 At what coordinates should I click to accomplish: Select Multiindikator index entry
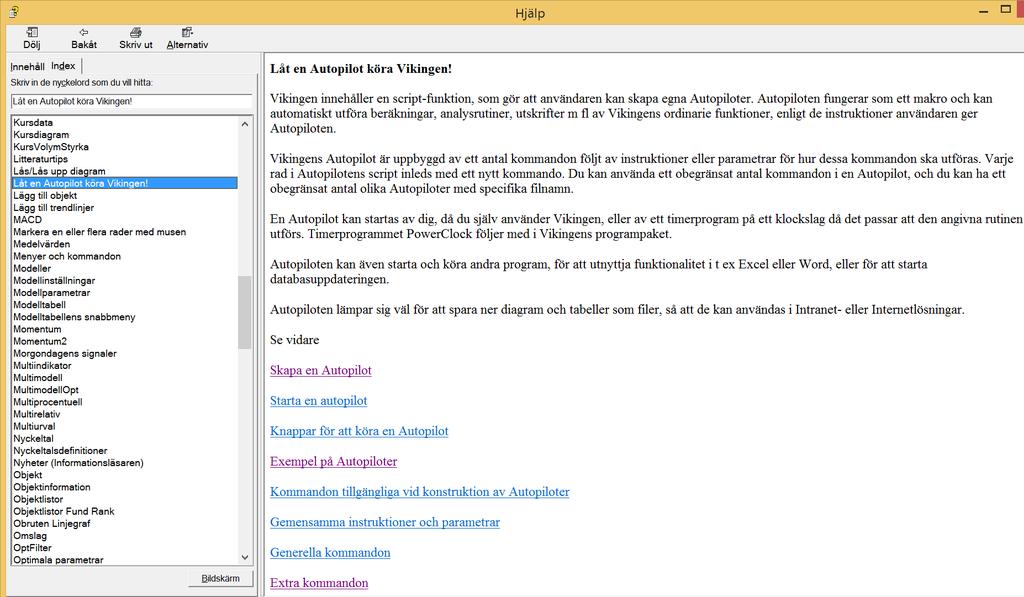[42, 365]
